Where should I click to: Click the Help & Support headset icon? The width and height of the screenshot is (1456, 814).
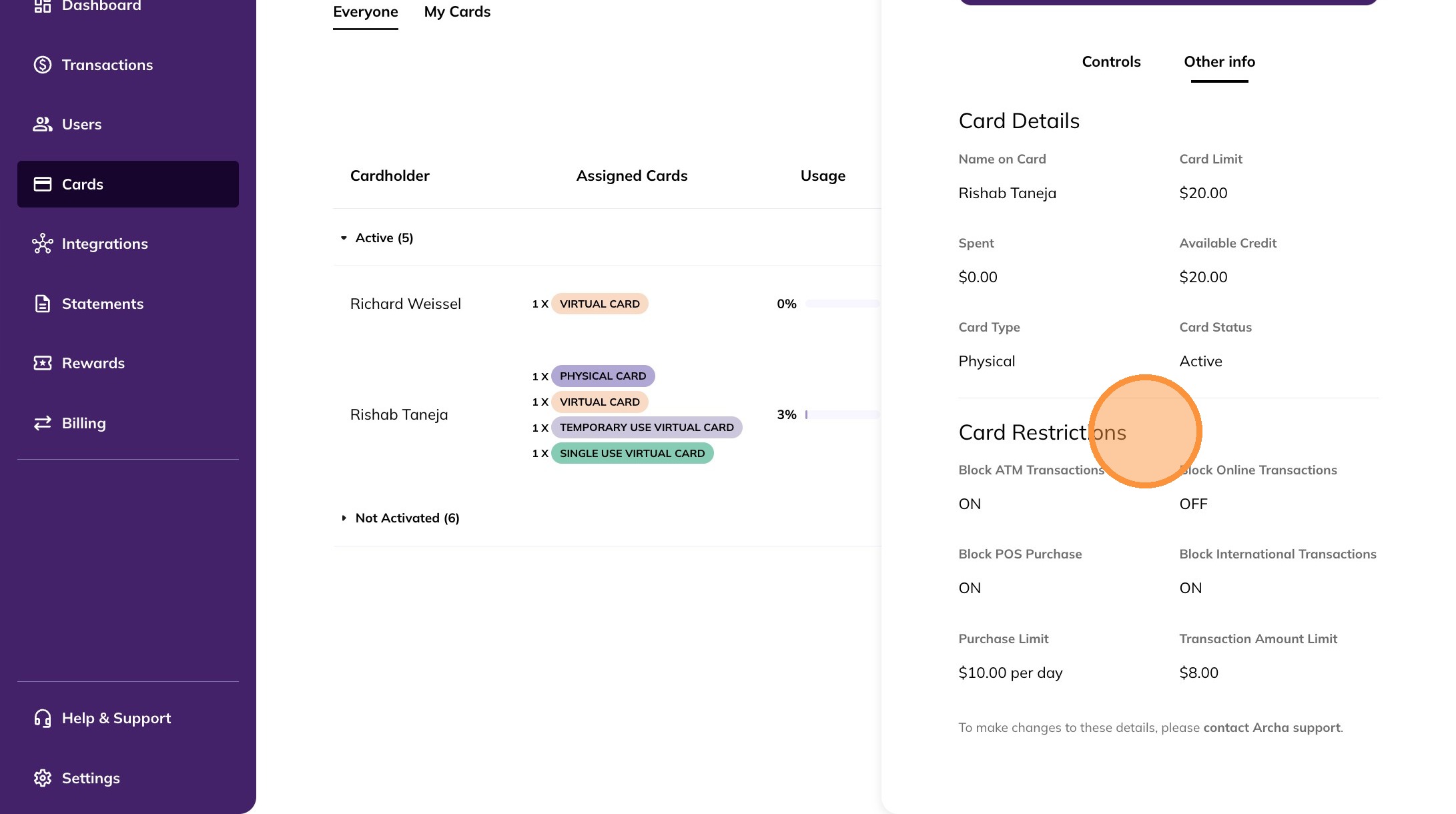pyautogui.click(x=43, y=718)
